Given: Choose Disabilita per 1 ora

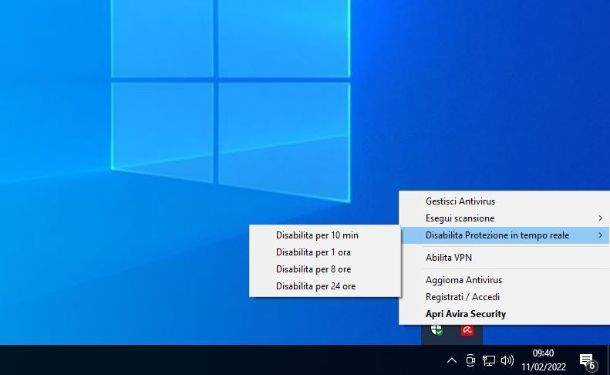Looking at the screenshot, I should pyautogui.click(x=325, y=252).
